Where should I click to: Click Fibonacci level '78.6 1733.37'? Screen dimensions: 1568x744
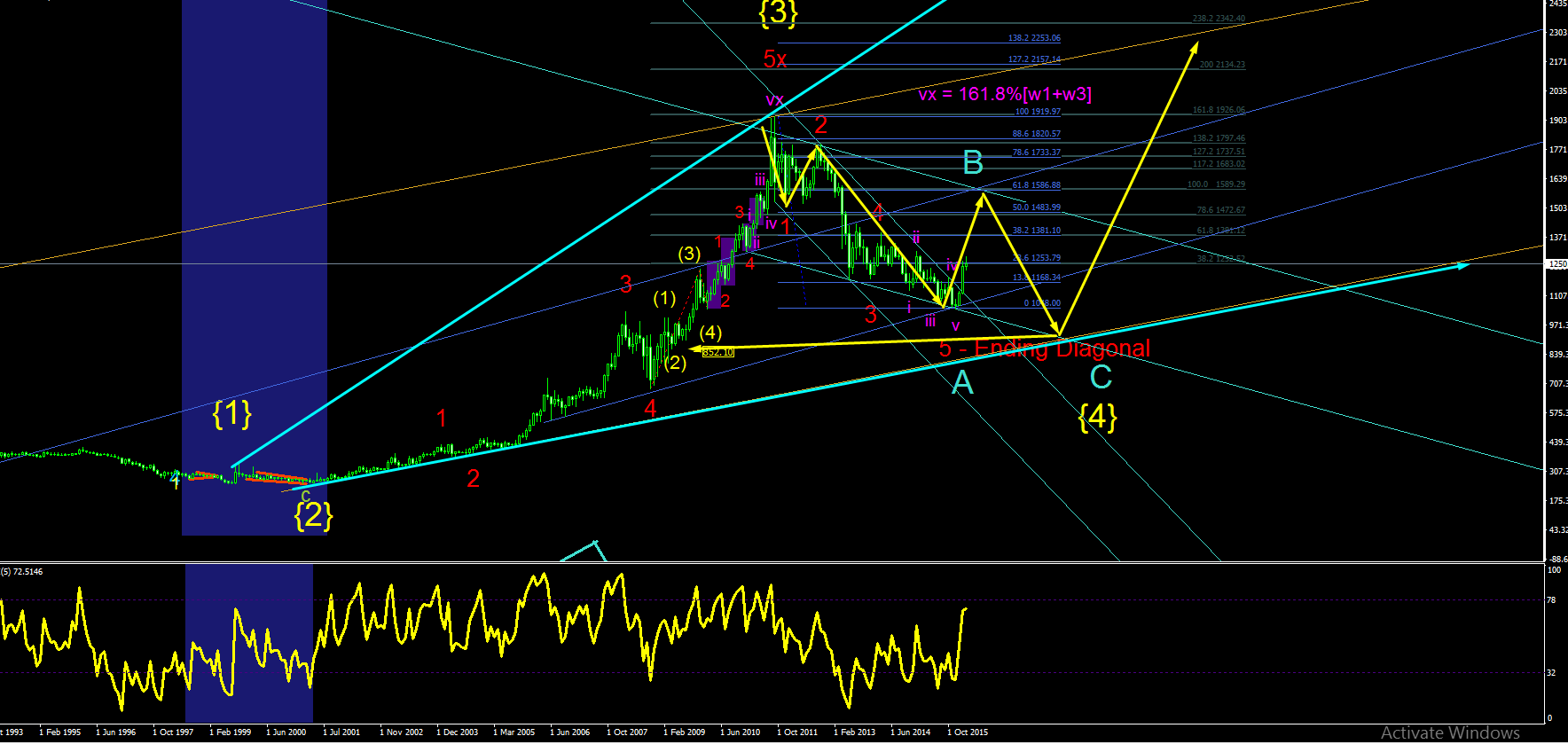pyautogui.click(x=1037, y=153)
